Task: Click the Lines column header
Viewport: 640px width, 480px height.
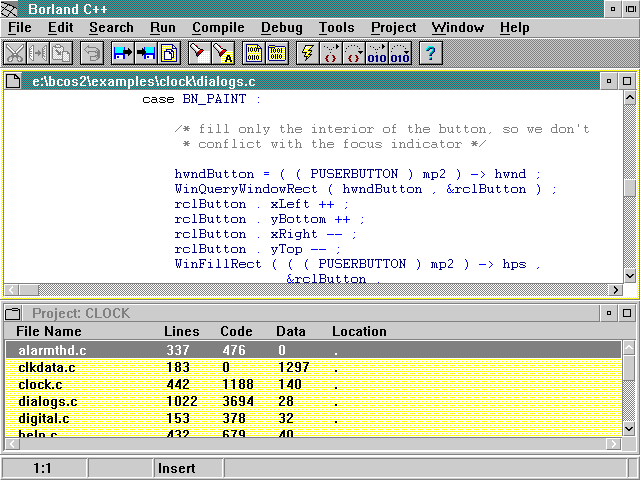Action: click(182, 331)
